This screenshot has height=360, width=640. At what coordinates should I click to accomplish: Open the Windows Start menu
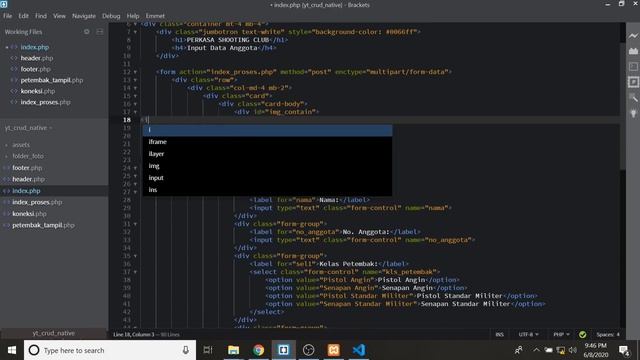[12, 350]
